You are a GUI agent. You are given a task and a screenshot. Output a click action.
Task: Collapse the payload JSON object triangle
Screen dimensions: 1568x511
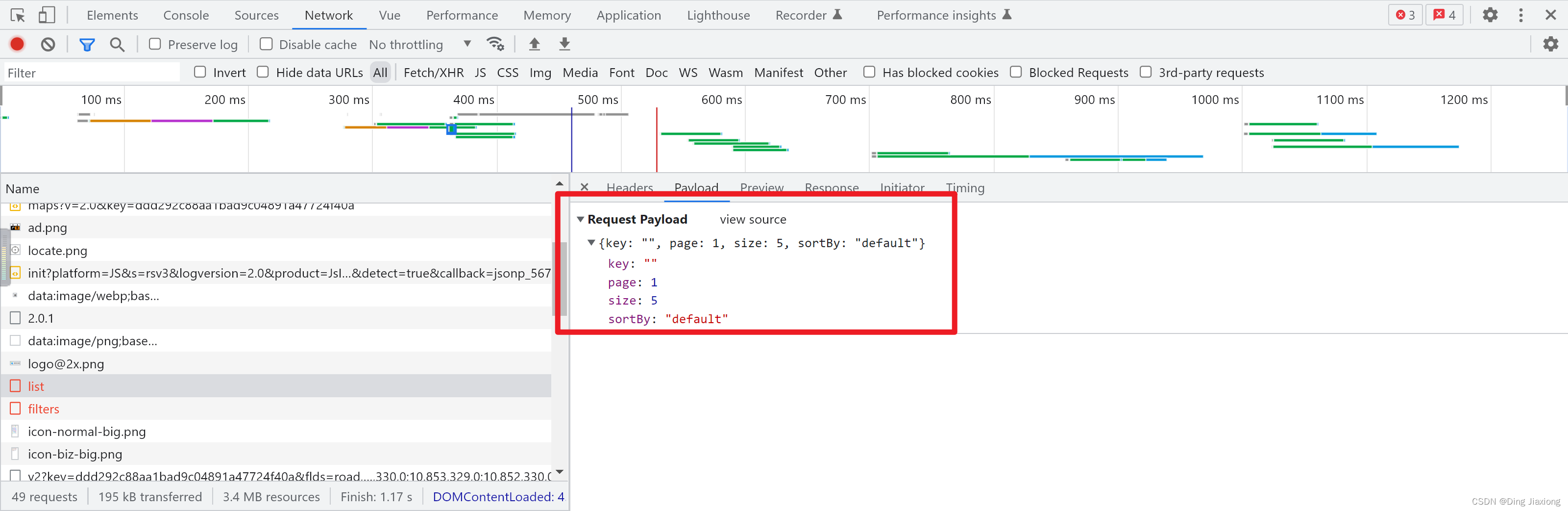click(x=590, y=242)
